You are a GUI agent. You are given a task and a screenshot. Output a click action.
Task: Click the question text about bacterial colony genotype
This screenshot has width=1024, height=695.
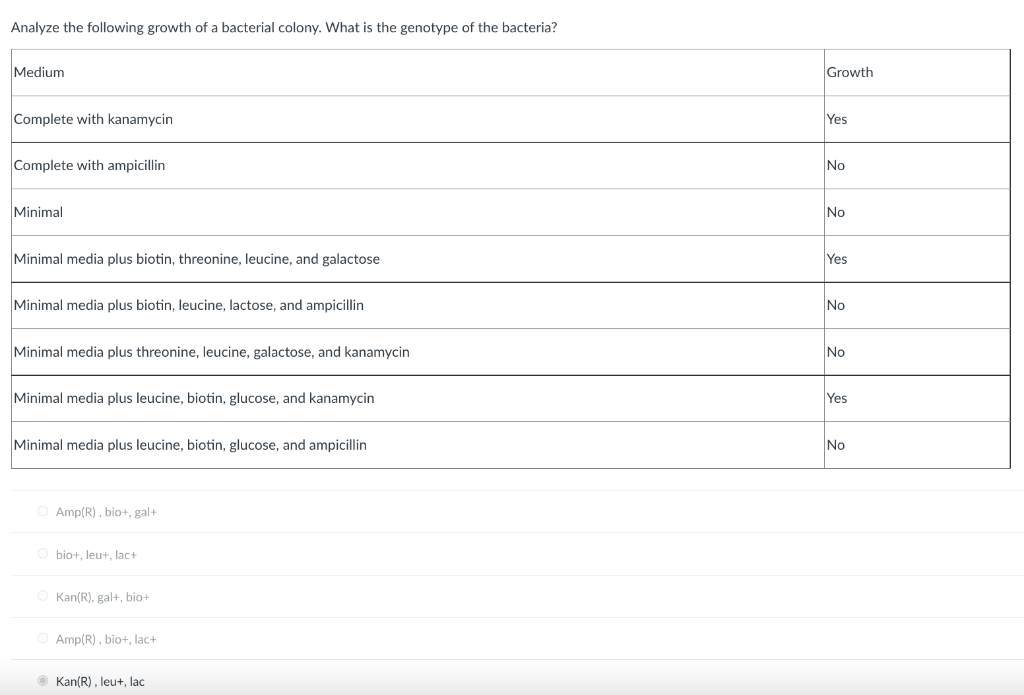pyautogui.click(x=284, y=27)
